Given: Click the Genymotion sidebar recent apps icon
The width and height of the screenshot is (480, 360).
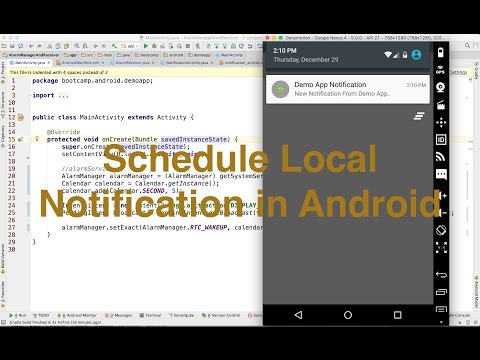Looking at the screenshot, I should (441, 292).
